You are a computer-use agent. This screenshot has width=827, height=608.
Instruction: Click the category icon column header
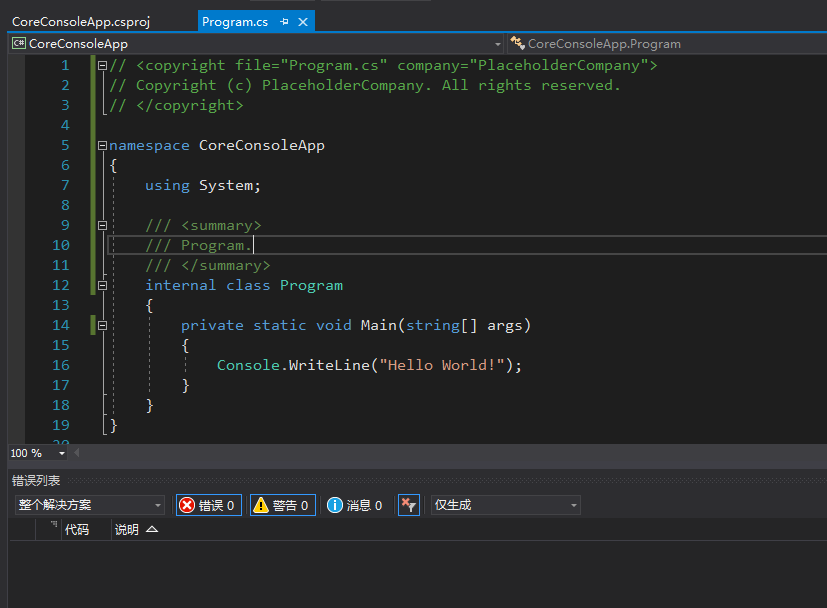48,529
